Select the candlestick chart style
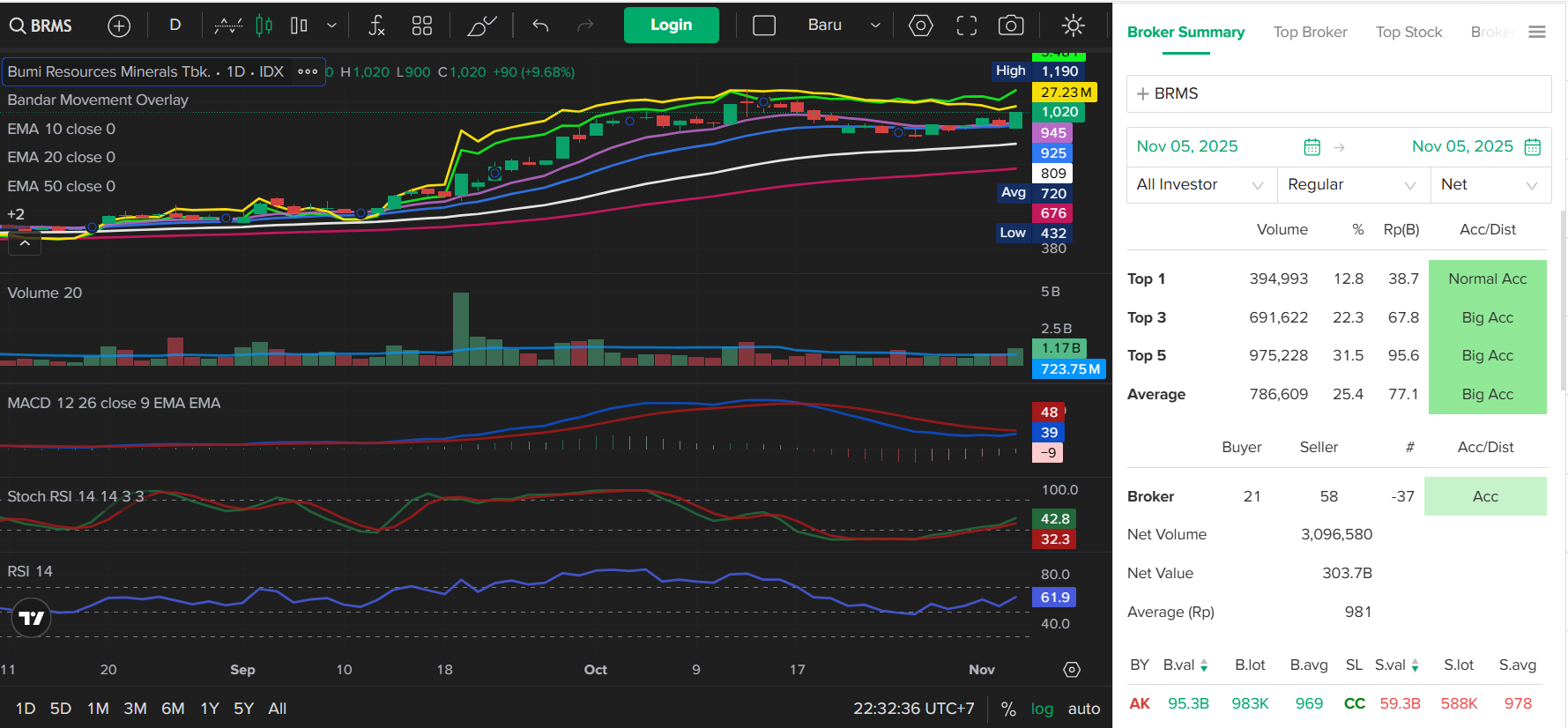This screenshot has height=728, width=1568. coord(264,26)
